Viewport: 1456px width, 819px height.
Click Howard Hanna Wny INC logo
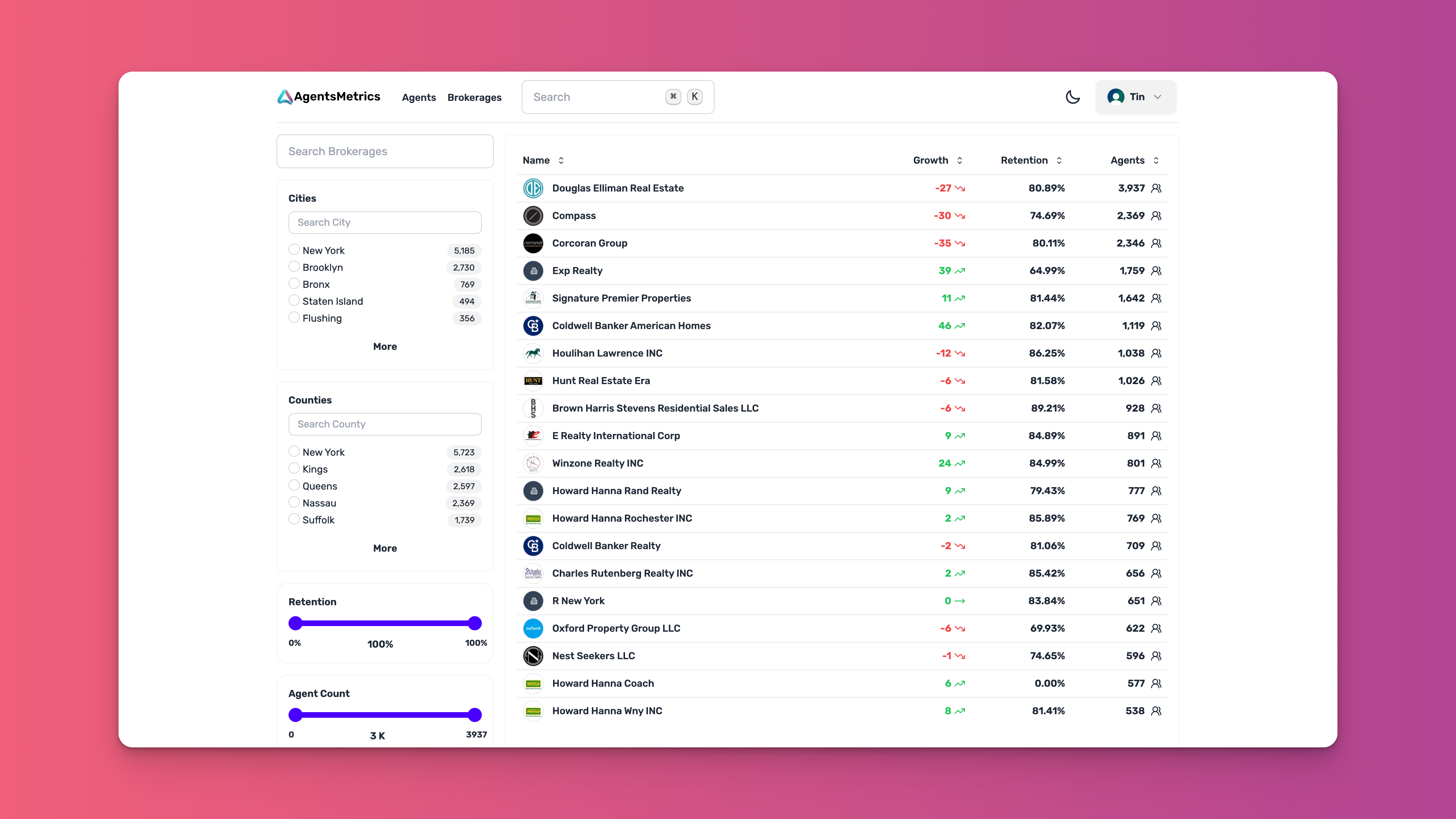[533, 710]
